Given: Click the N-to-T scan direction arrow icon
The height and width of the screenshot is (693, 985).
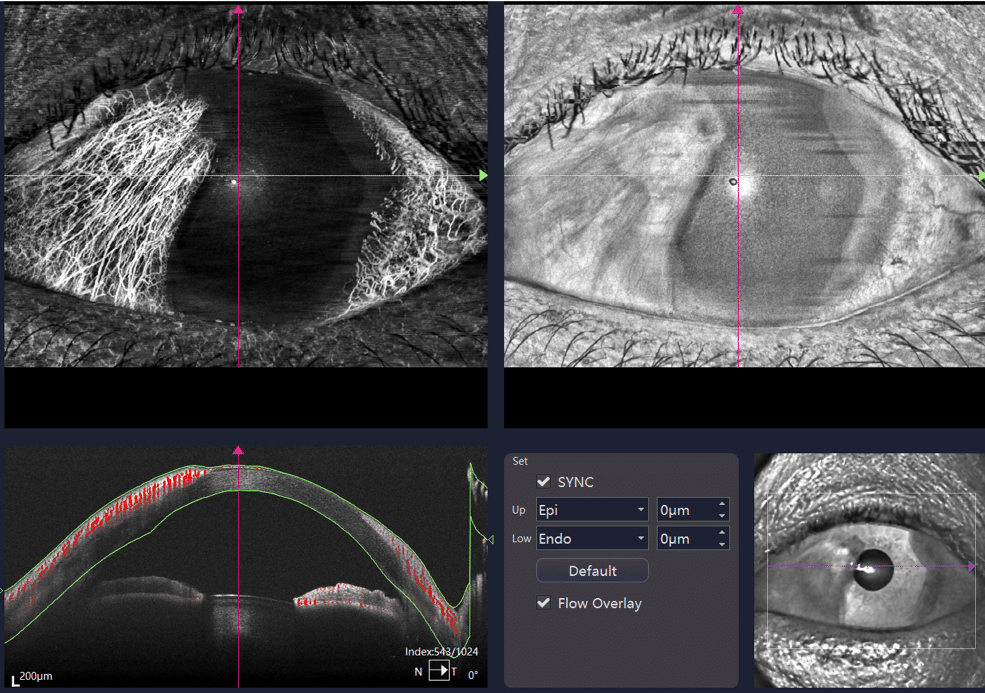Looking at the screenshot, I should click(x=439, y=671).
